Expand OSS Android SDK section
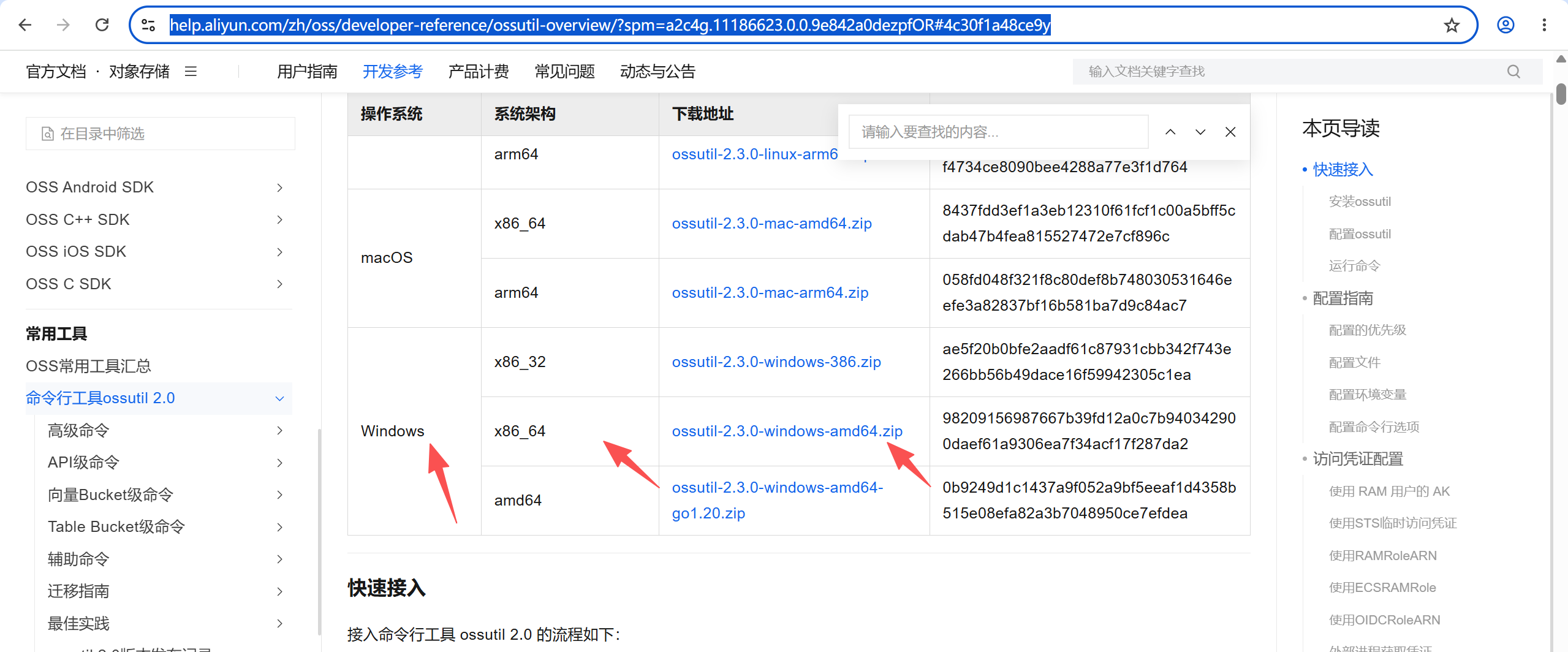Screen dimensions: 1568x652 tap(279, 188)
